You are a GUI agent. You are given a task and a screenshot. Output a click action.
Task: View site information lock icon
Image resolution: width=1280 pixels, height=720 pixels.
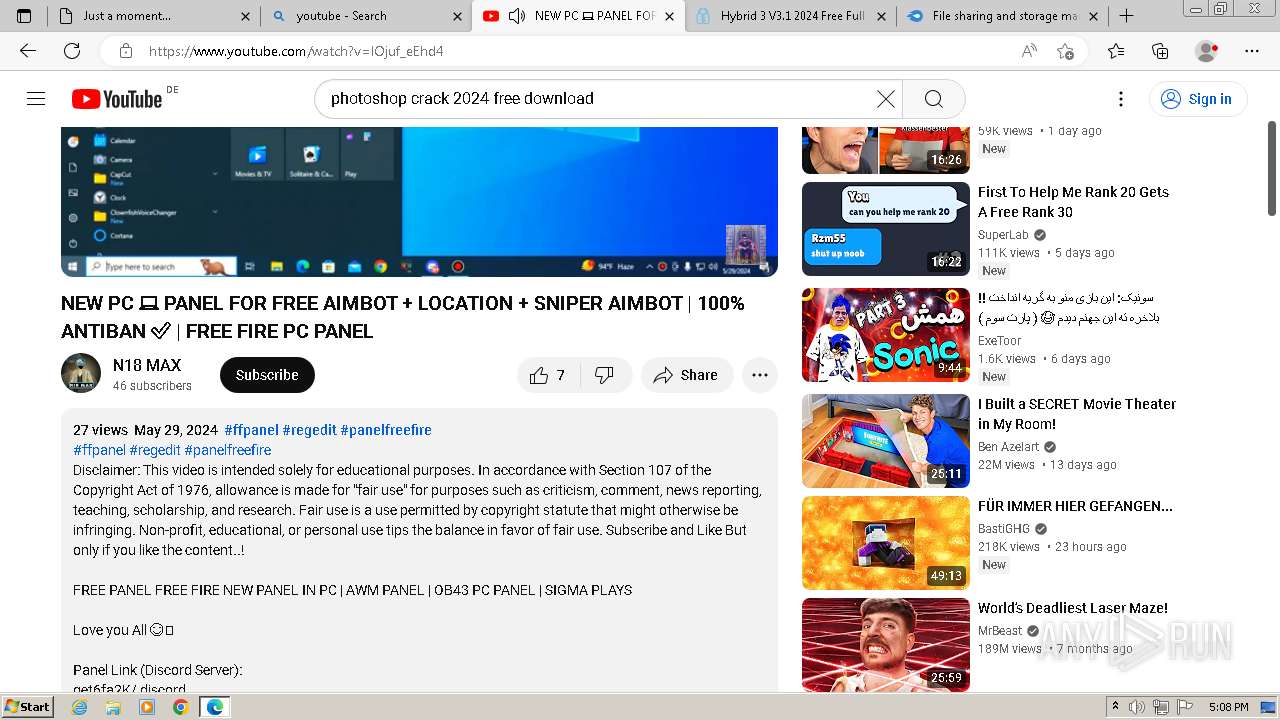point(126,51)
